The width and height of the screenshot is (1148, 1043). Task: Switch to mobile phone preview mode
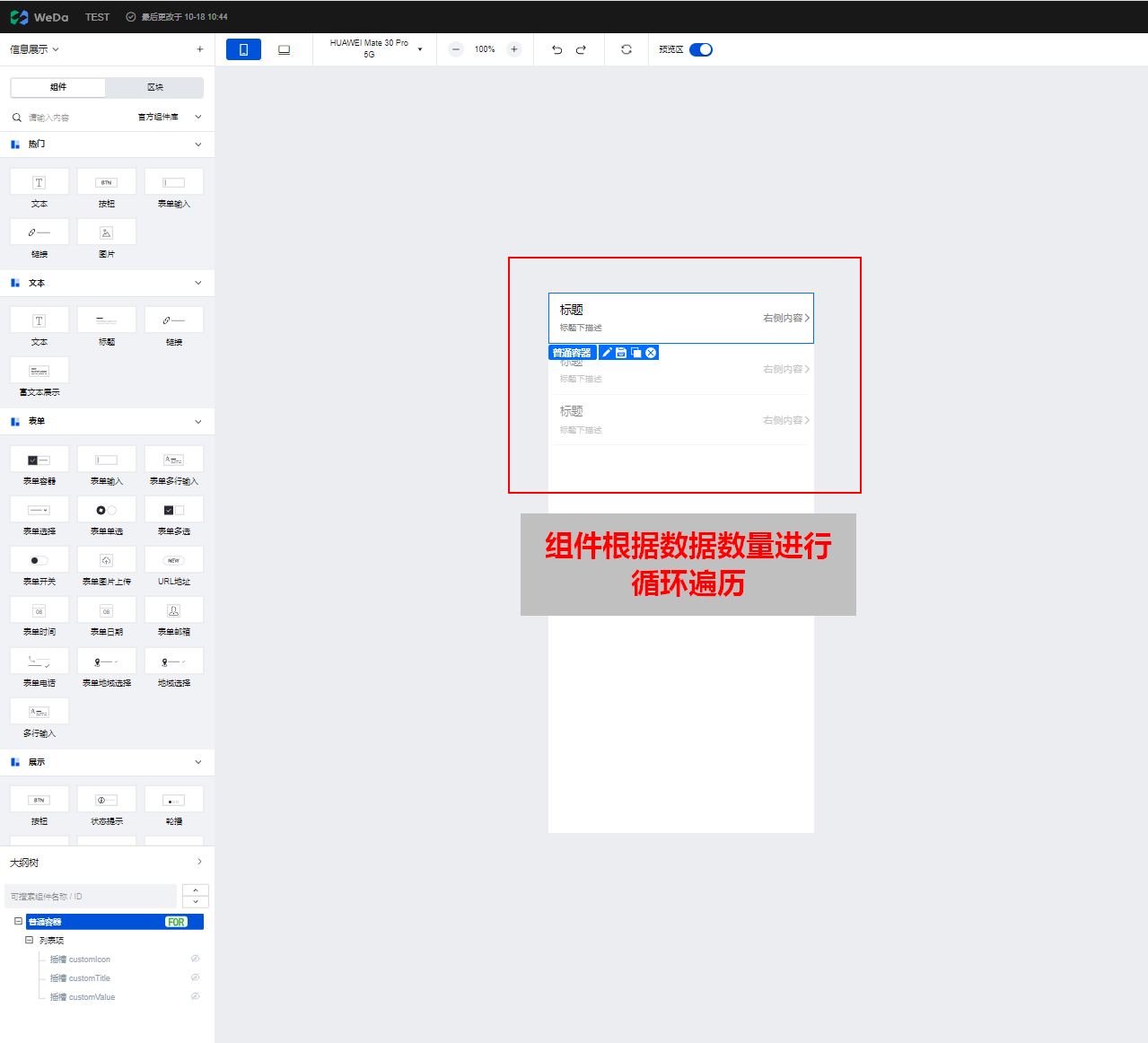tap(243, 49)
